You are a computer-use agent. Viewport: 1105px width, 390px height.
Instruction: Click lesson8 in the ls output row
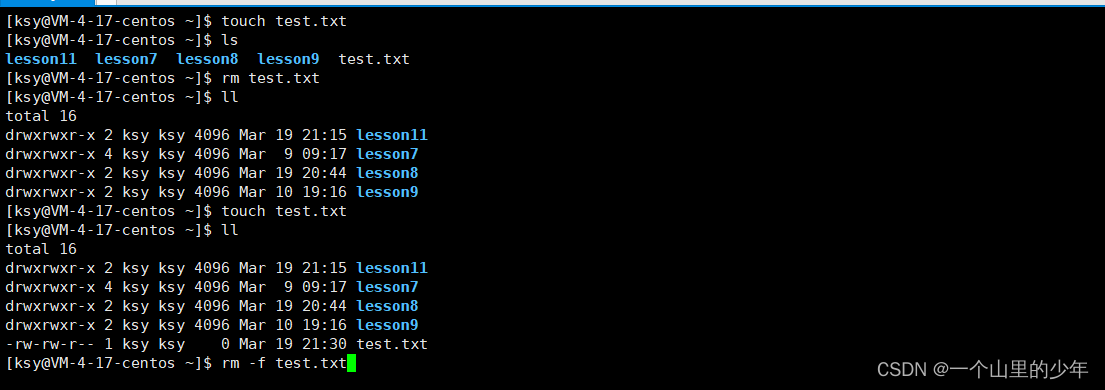pos(207,59)
